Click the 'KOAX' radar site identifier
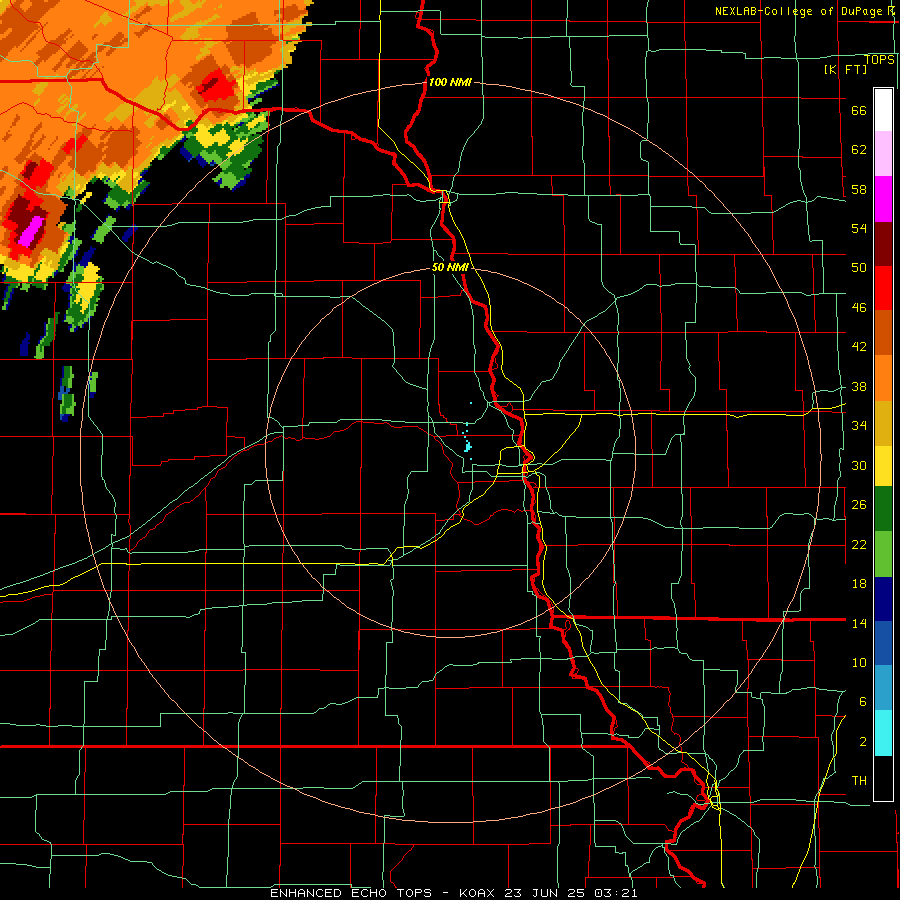This screenshot has height=900, width=900. click(x=479, y=893)
